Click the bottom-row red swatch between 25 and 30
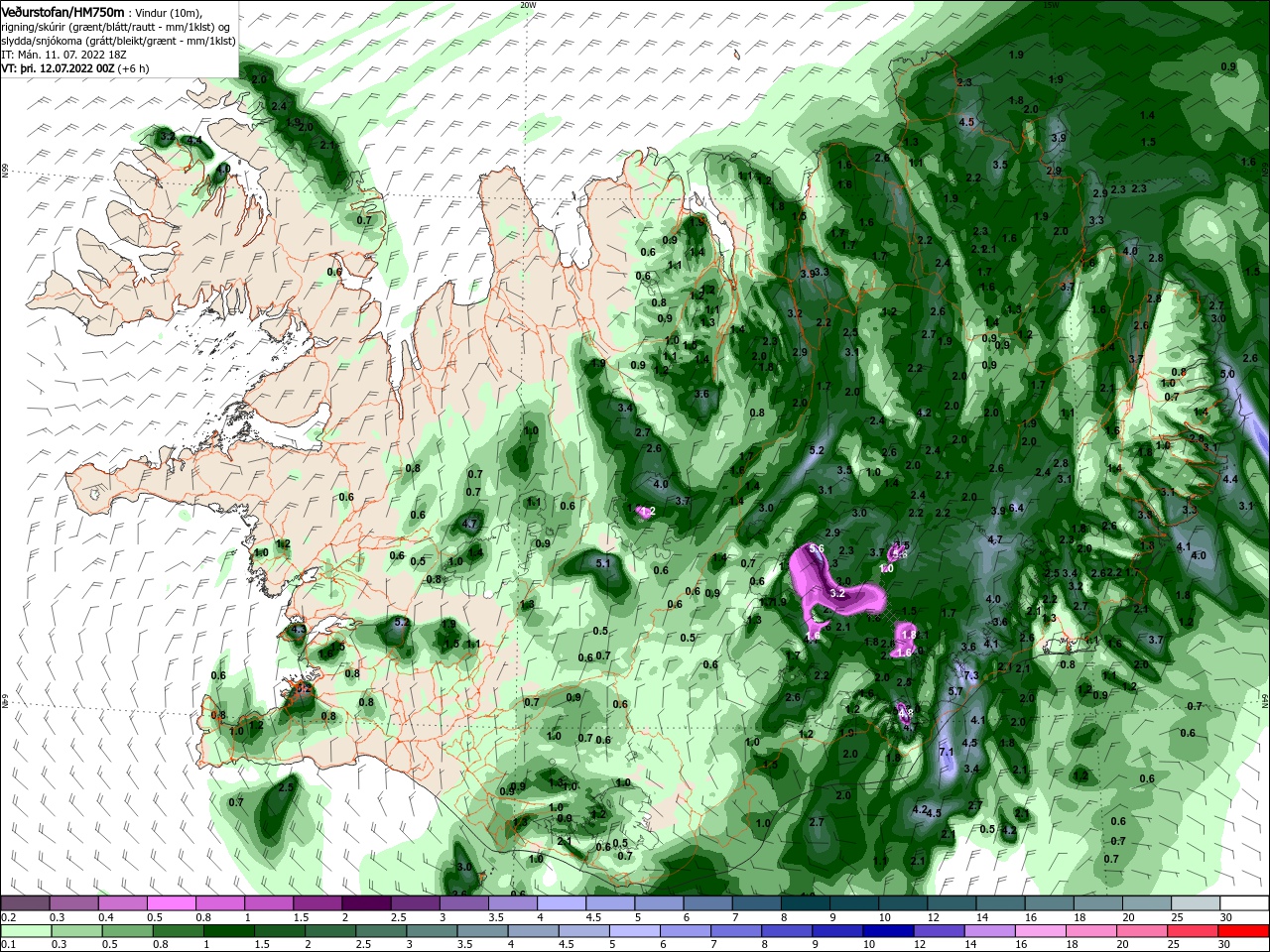The image size is (1270, 952). coord(1195,931)
